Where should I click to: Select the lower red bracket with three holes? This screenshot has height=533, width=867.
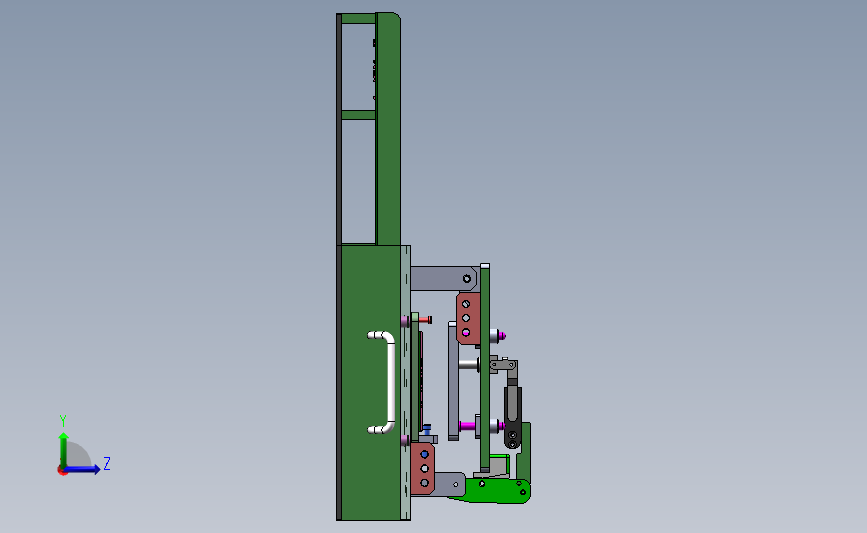423,468
